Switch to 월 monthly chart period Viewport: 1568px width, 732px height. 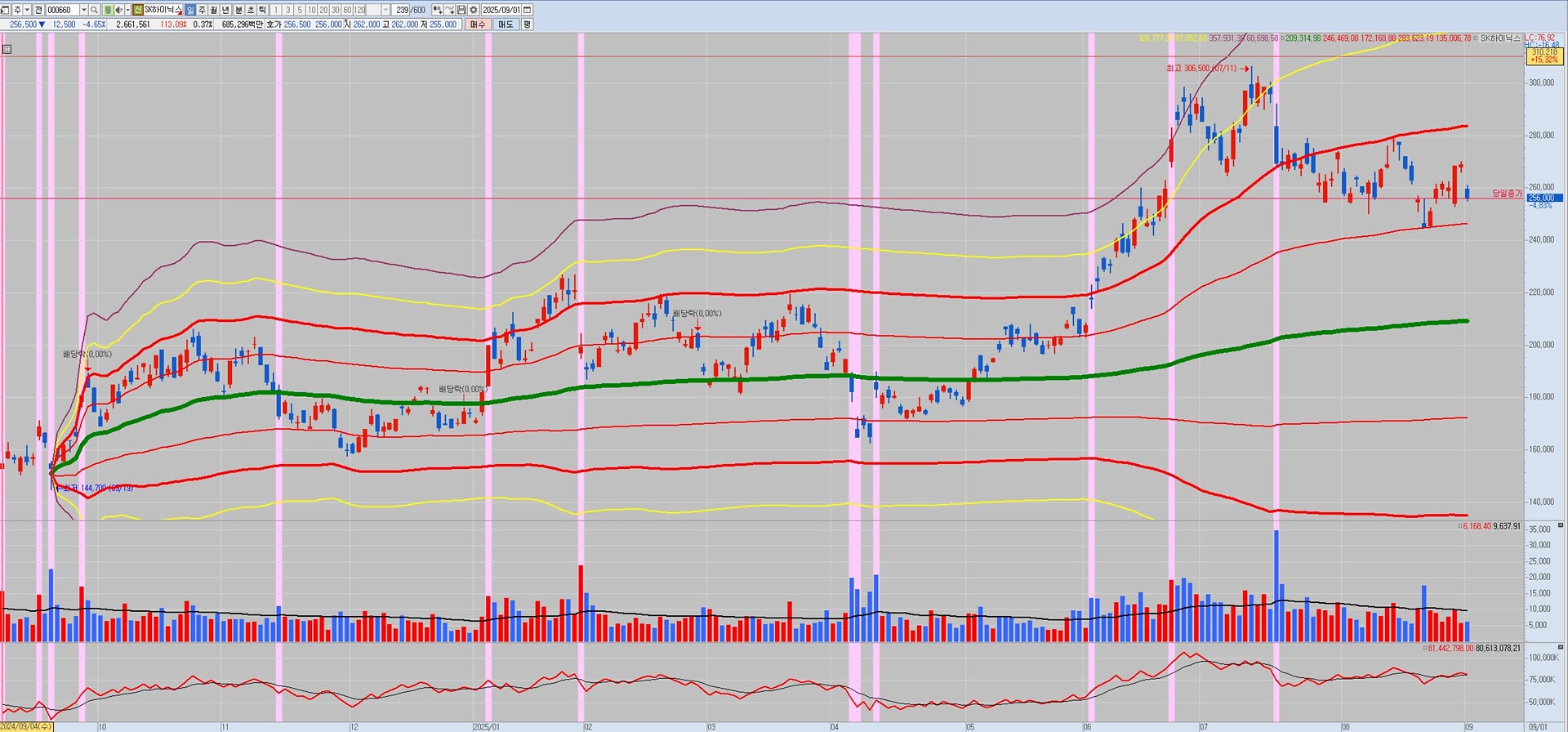214,10
